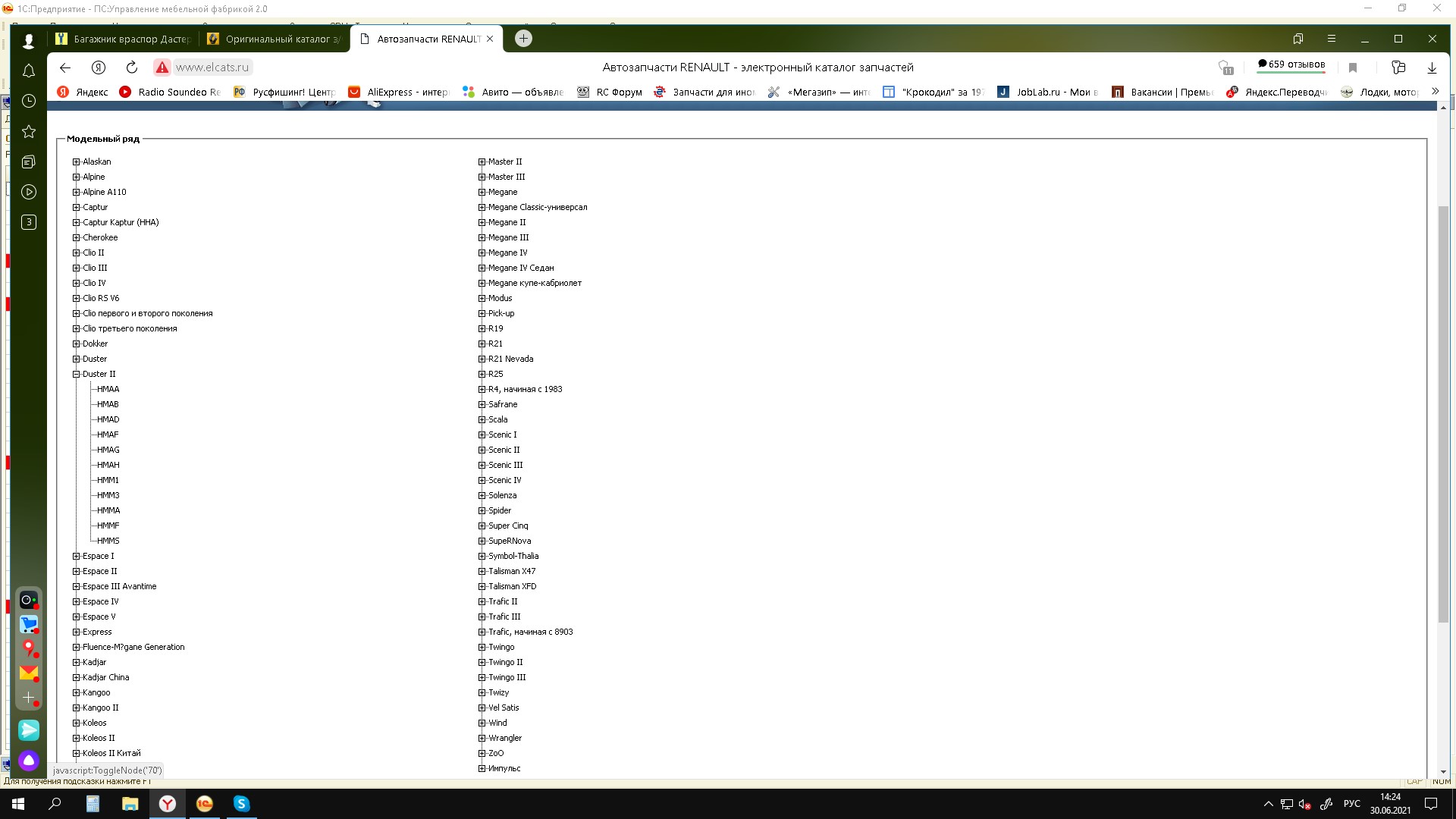Open Windows Start menu
The height and width of the screenshot is (819, 1456).
click(18, 804)
